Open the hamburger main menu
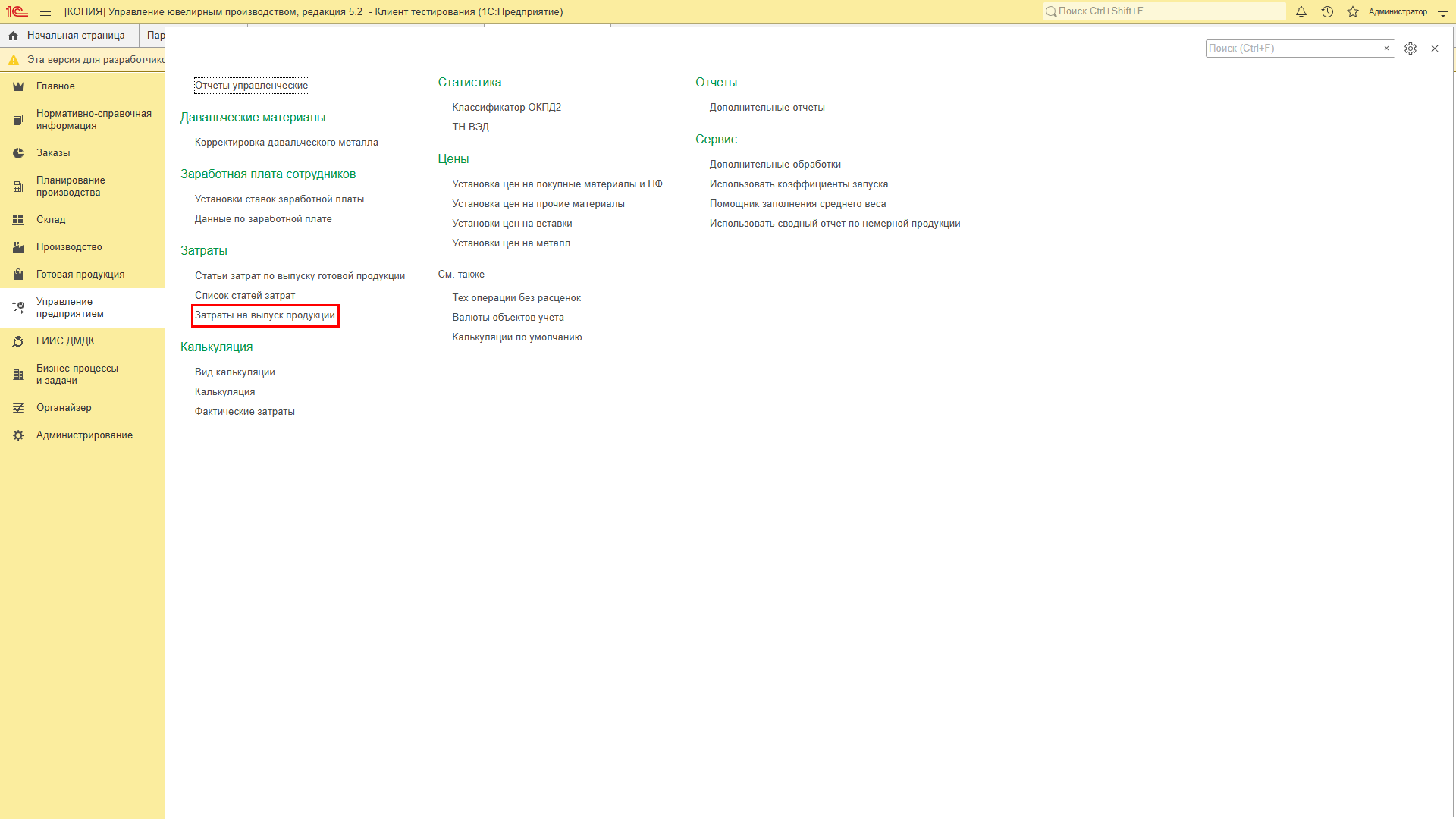Image resolution: width=1456 pixels, height=819 pixels. pos(45,11)
